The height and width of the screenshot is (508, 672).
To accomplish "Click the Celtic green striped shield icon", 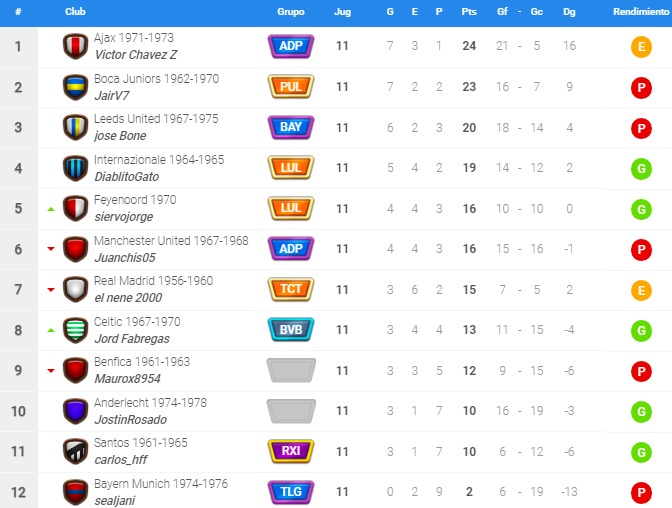I will (x=75, y=330).
